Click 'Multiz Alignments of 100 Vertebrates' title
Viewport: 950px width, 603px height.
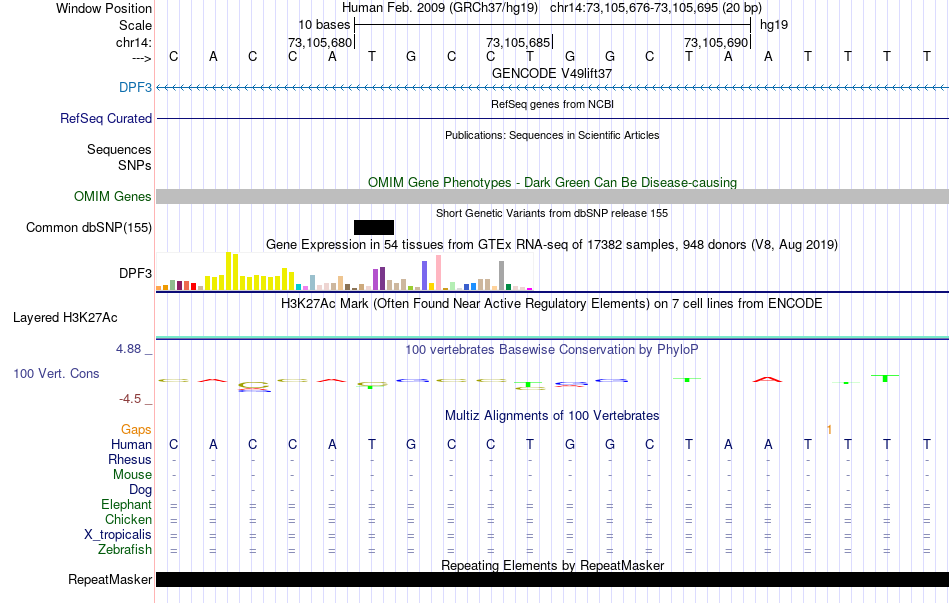pyautogui.click(x=552, y=416)
